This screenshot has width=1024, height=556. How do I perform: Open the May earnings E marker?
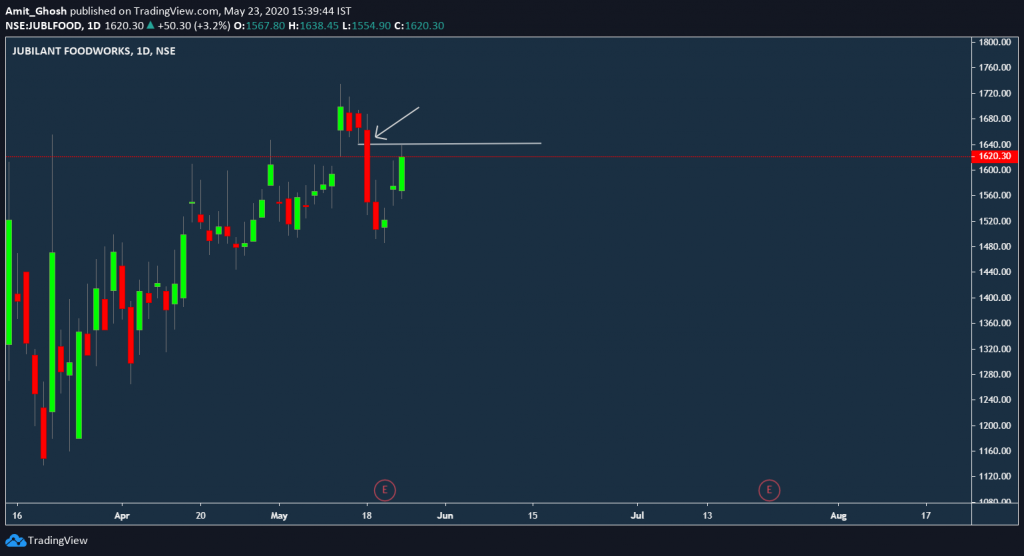pyautogui.click(x=385, y=490)
